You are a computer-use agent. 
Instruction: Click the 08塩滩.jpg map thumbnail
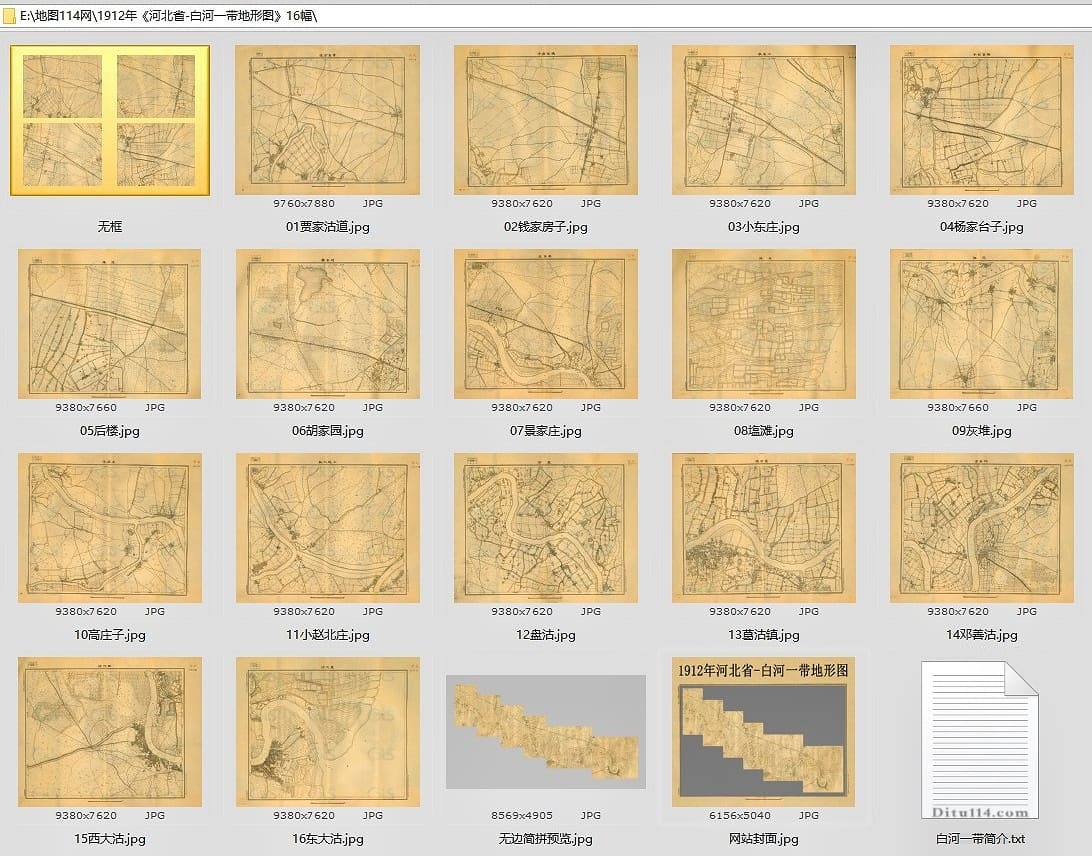coord(763,324)
